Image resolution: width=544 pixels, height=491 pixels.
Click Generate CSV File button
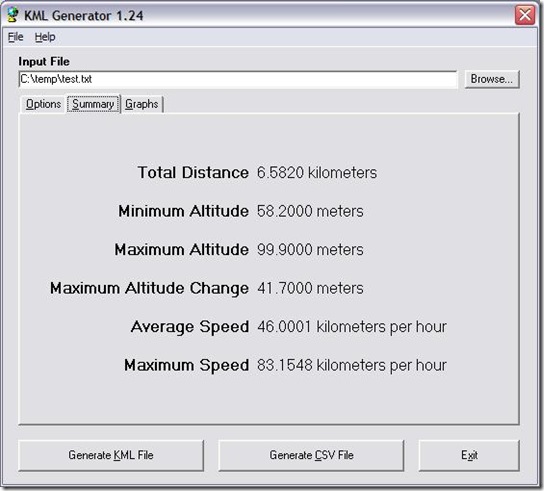pos(311,455)
